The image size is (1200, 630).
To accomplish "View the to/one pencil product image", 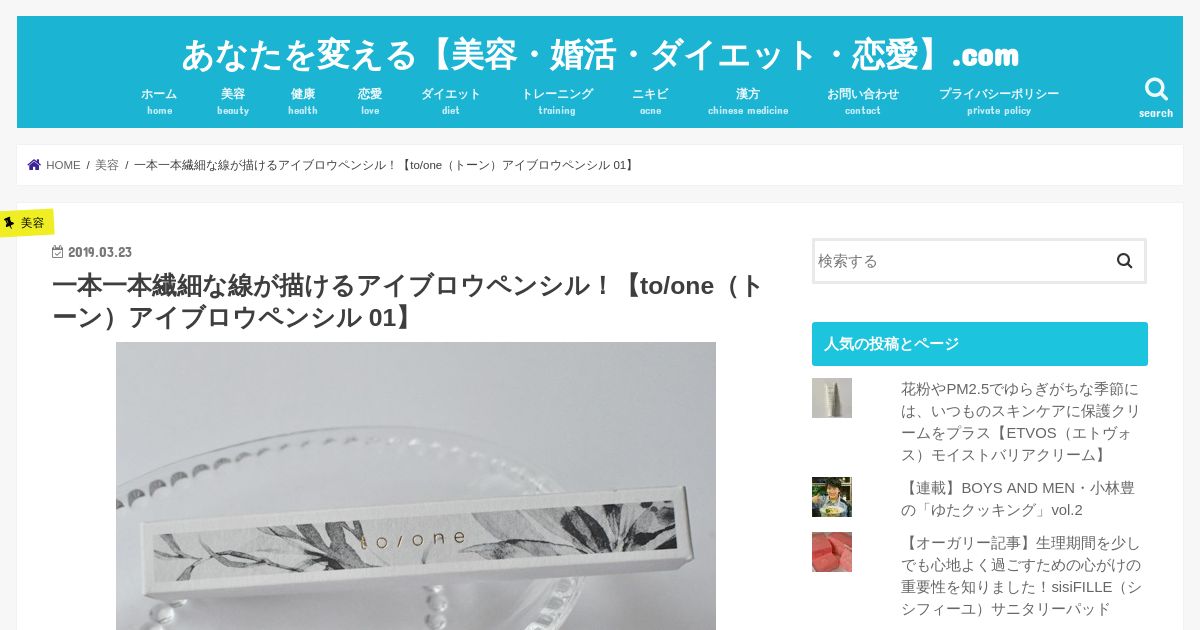I will pos(416,486).
